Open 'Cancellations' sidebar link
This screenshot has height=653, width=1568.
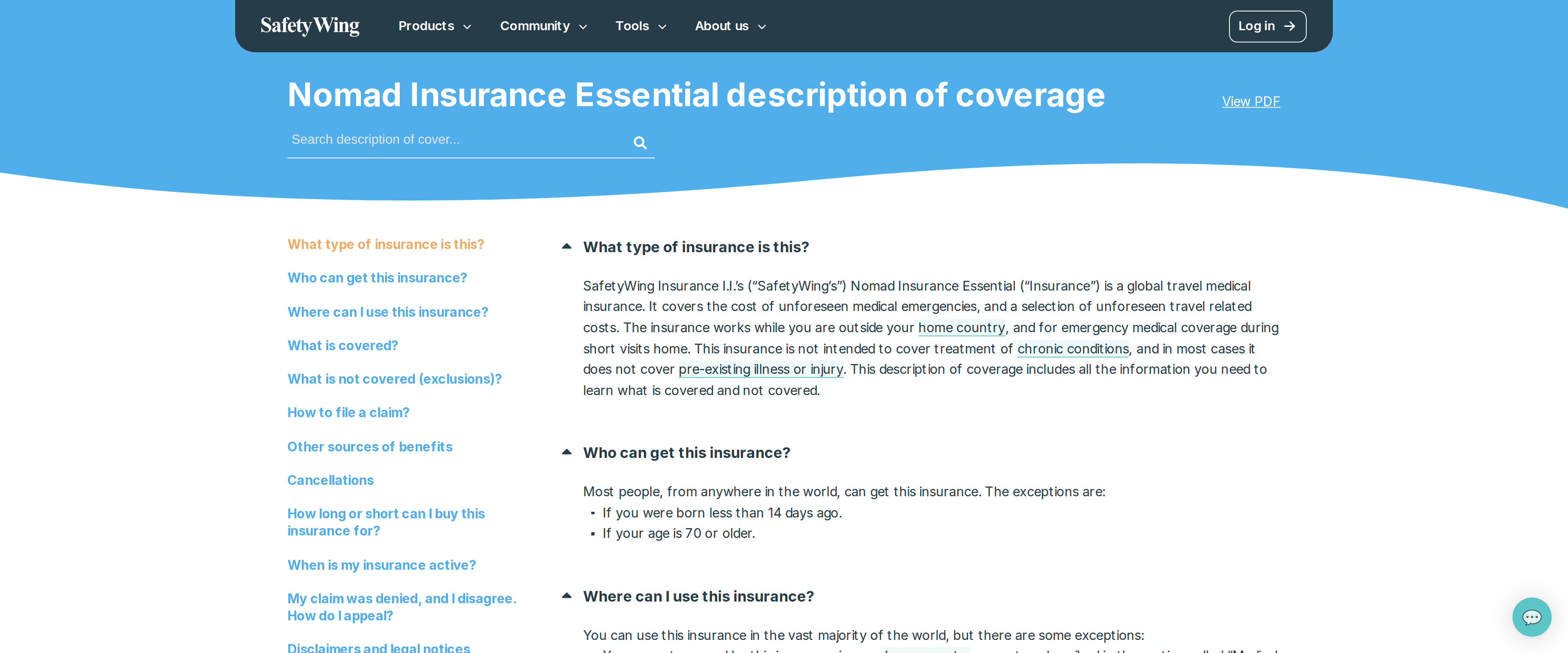click(330, 480)
